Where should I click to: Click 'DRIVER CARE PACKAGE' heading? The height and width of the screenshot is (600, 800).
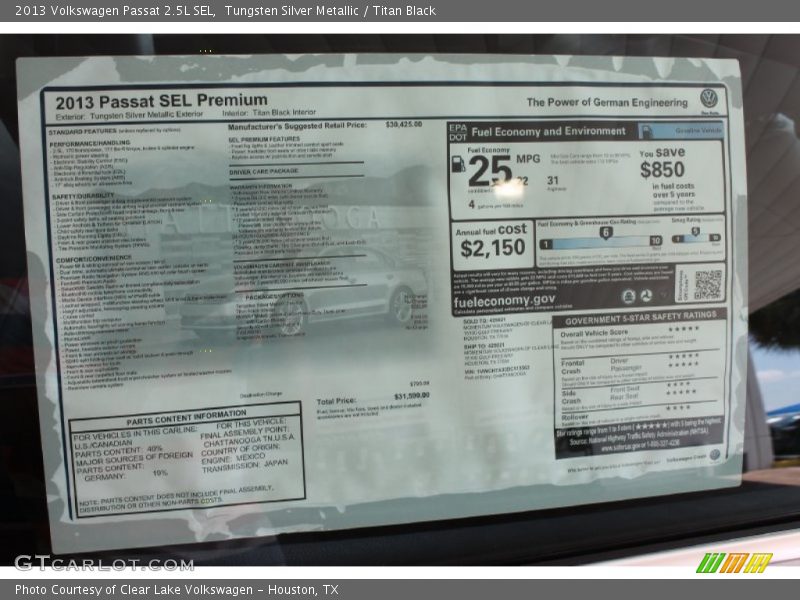[264, 171]
